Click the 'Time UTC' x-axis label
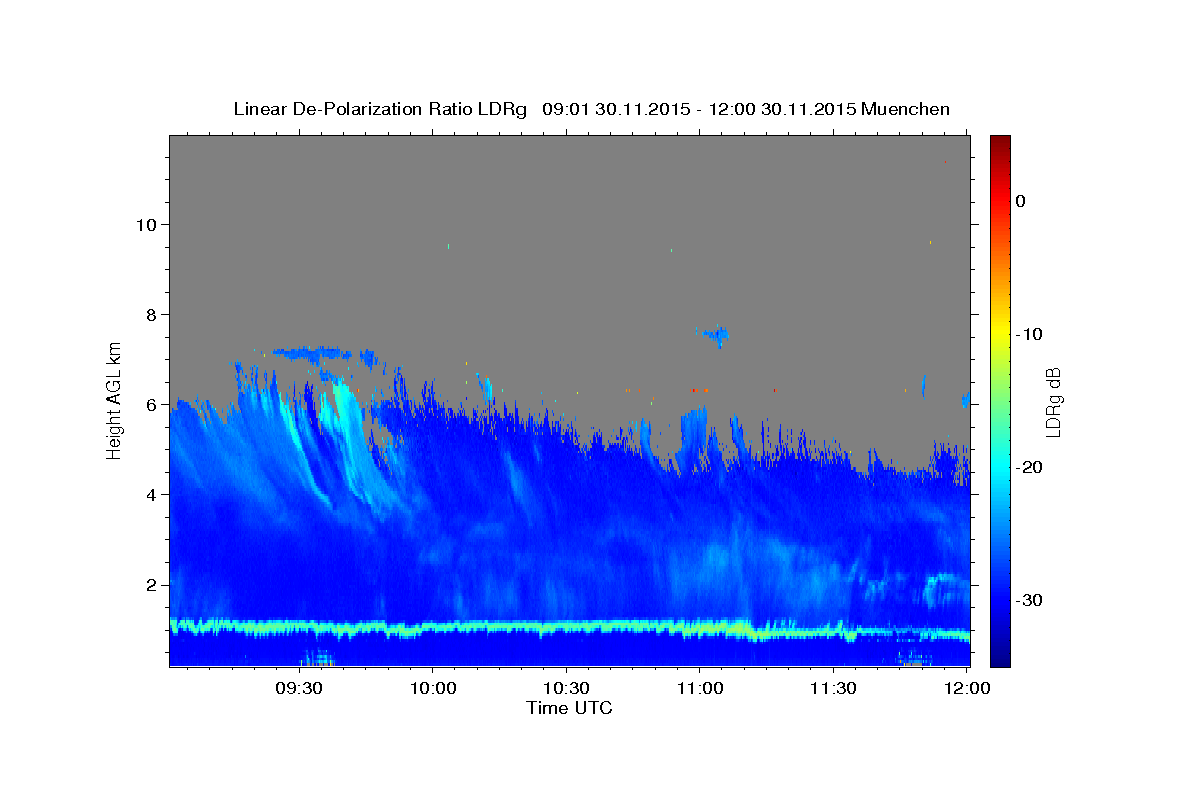The height and width of the screenshot is (800, 1200). click(569, 708)
